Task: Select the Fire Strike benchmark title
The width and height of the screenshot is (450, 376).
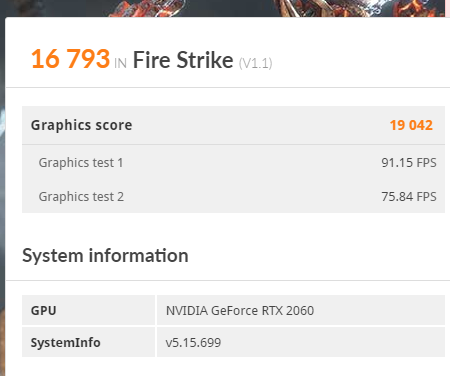Action: (183, 60)
